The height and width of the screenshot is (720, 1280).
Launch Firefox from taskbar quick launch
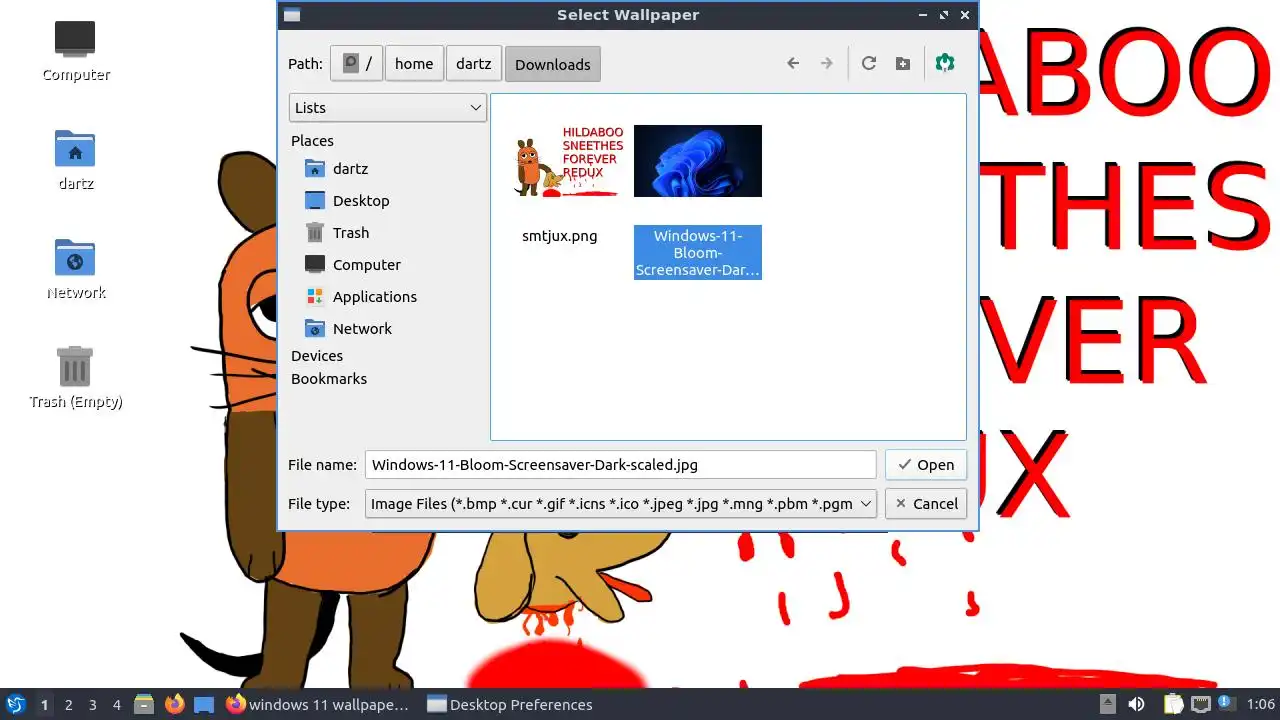coord(174,705)
